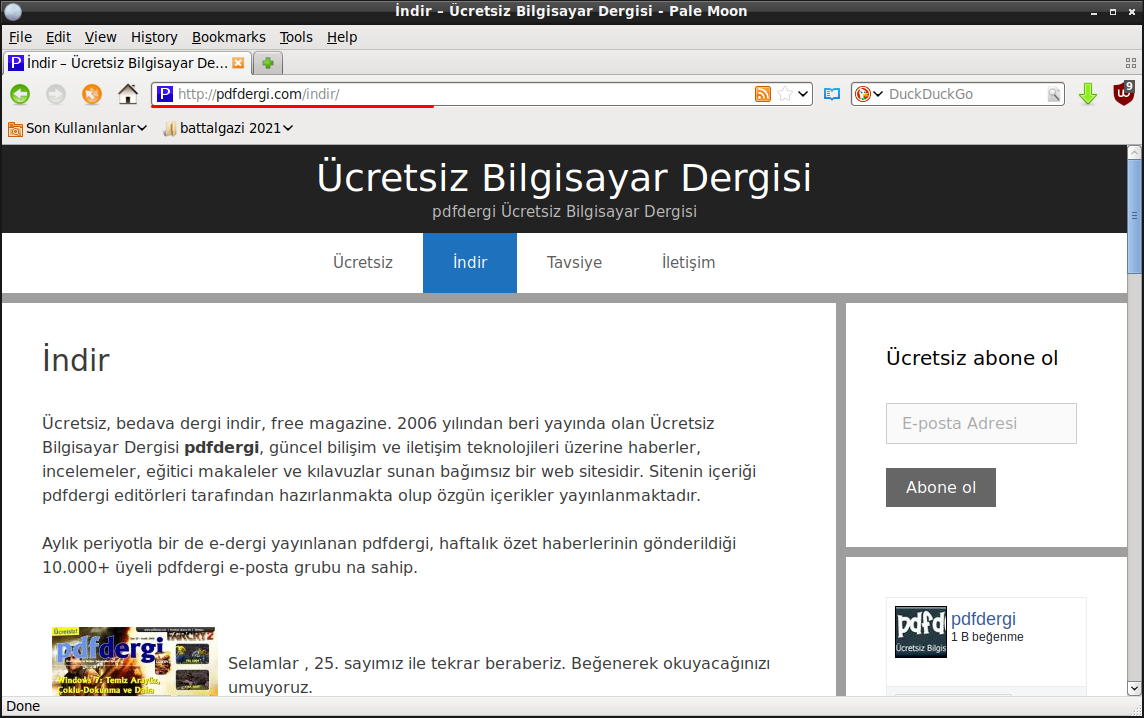Open the home page icon

[128, 93]
